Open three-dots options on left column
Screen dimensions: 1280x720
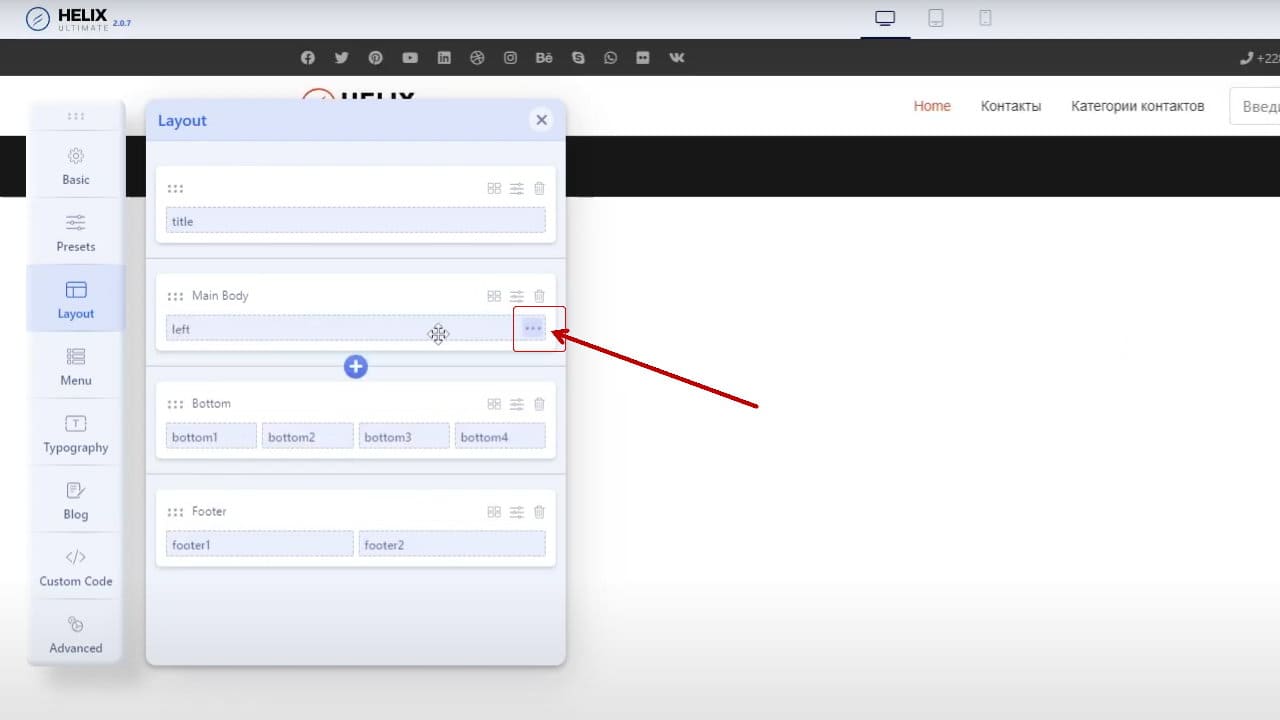point(533,328)
